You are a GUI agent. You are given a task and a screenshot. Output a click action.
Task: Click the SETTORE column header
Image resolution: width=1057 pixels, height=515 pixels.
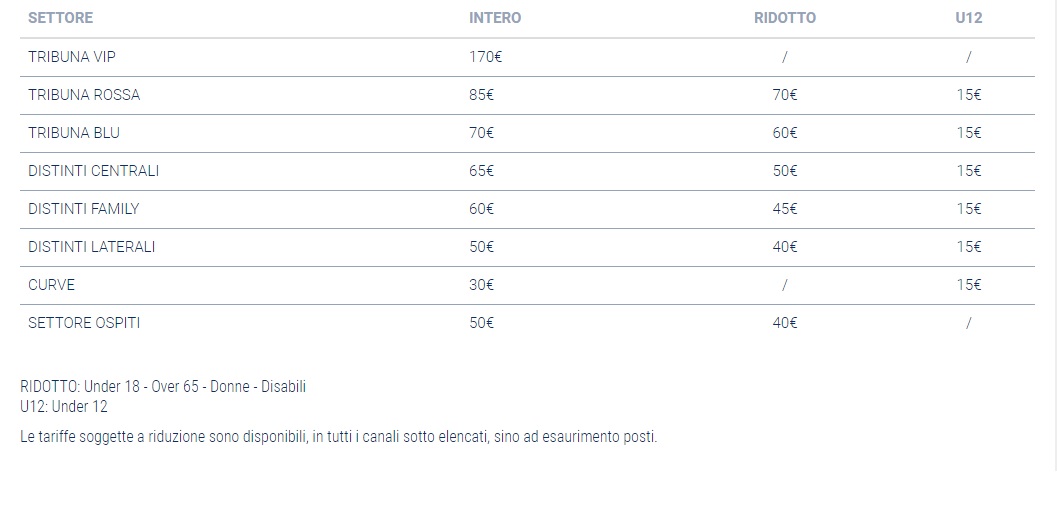(x=60, y=18)
